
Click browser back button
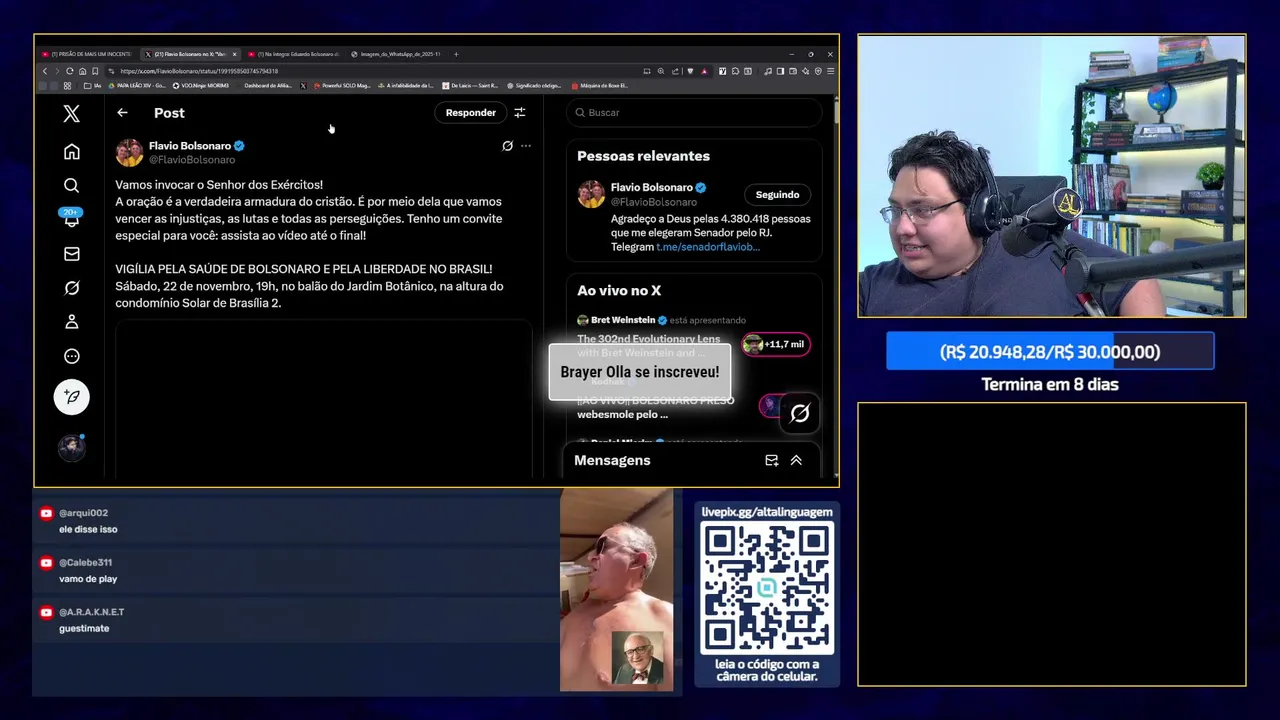tap(45, 71)
